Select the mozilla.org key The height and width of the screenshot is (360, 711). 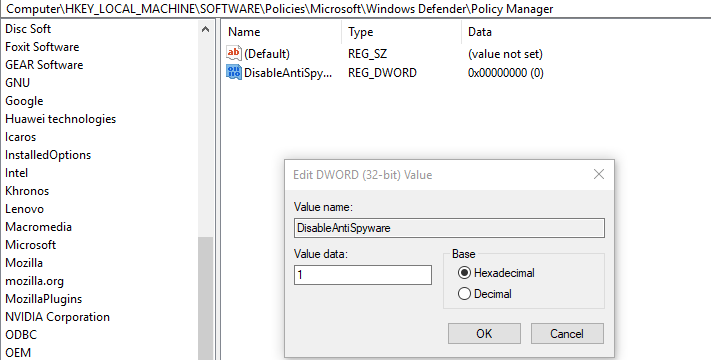(x=34, y=281)
